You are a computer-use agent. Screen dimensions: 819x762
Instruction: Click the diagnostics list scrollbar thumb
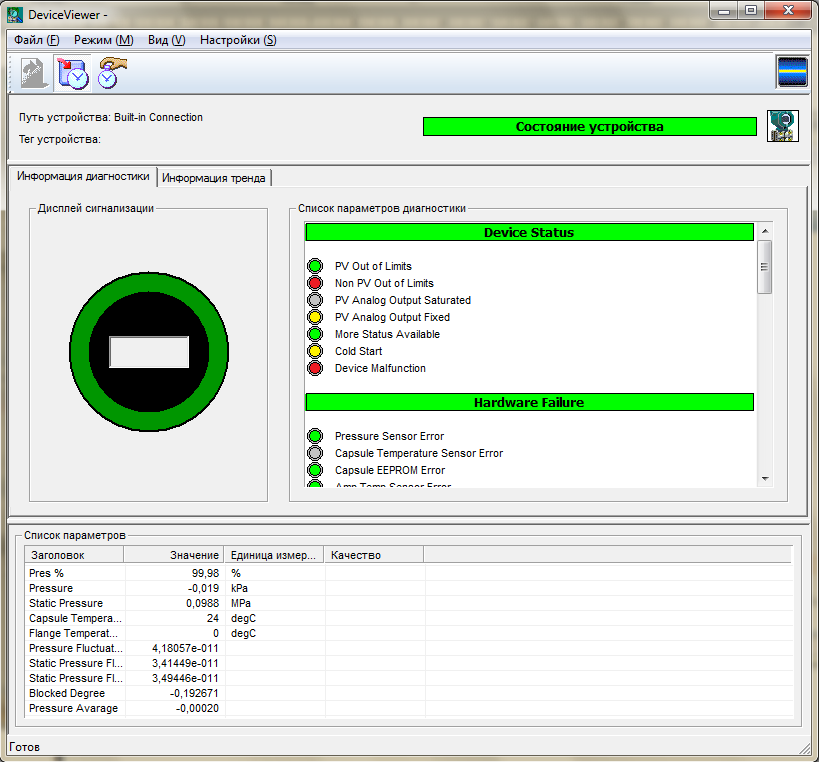pos(765,267)
